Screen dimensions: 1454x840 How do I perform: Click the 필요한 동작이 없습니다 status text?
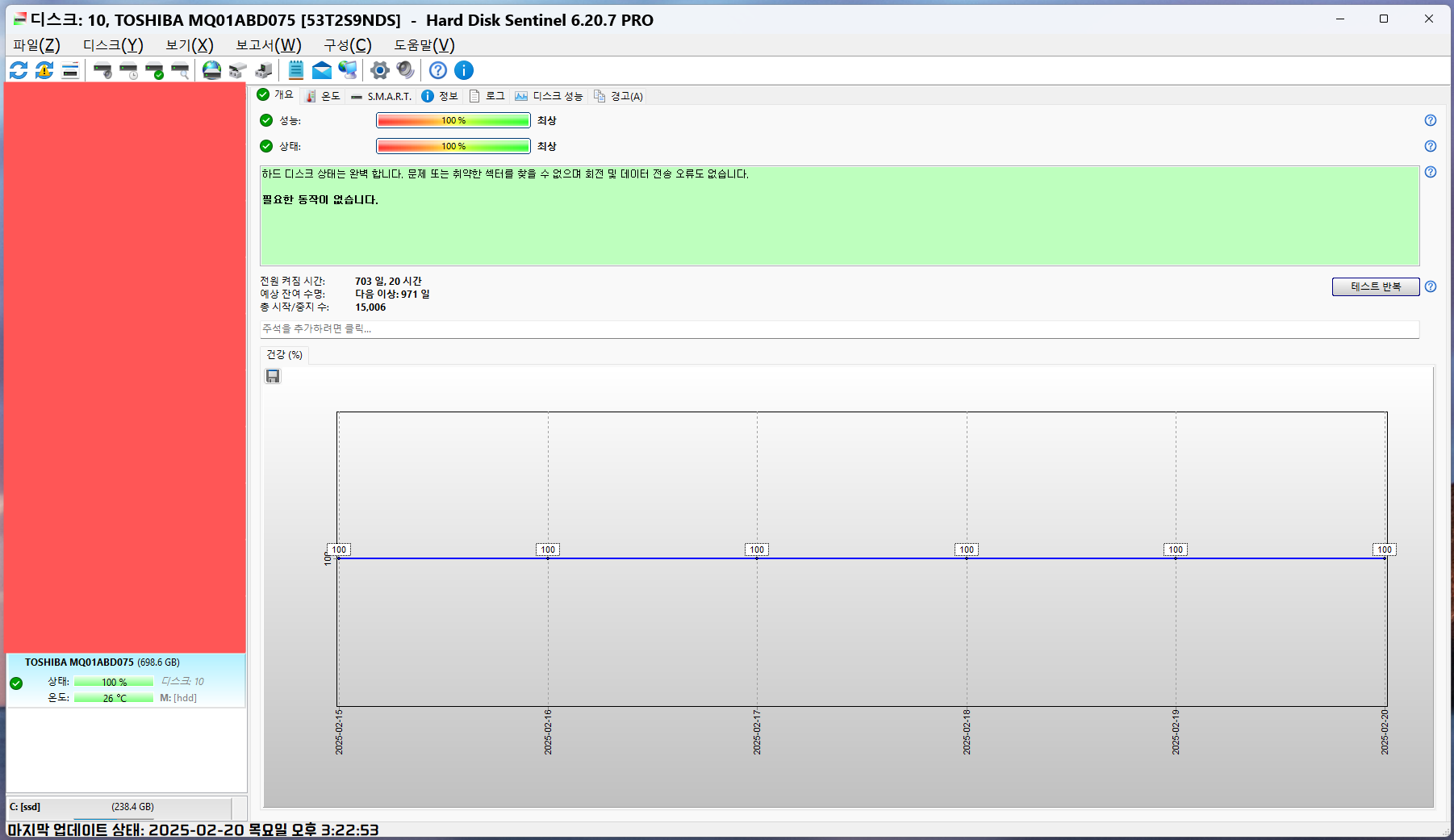(x=320, y=199)
